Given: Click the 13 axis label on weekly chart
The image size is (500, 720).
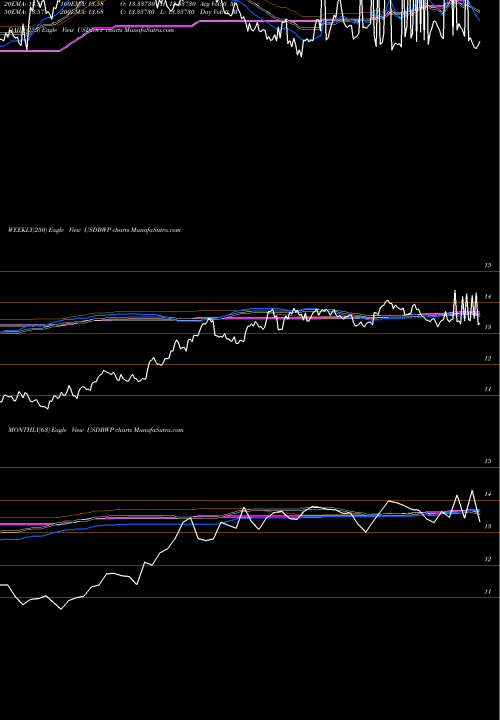Looking at the screenshot, I should coord(488,327).
